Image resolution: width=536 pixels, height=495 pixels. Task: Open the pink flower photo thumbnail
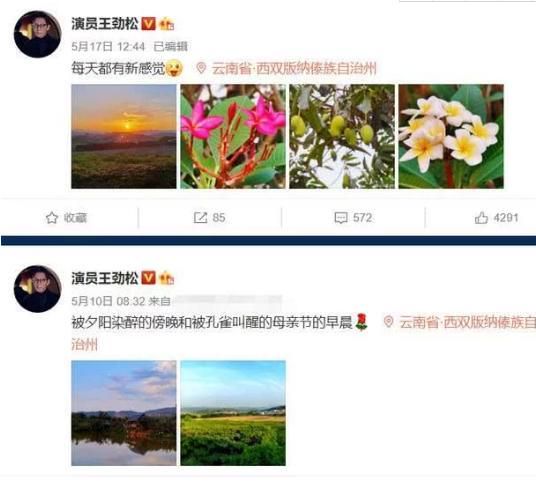(x=233, y=136)
